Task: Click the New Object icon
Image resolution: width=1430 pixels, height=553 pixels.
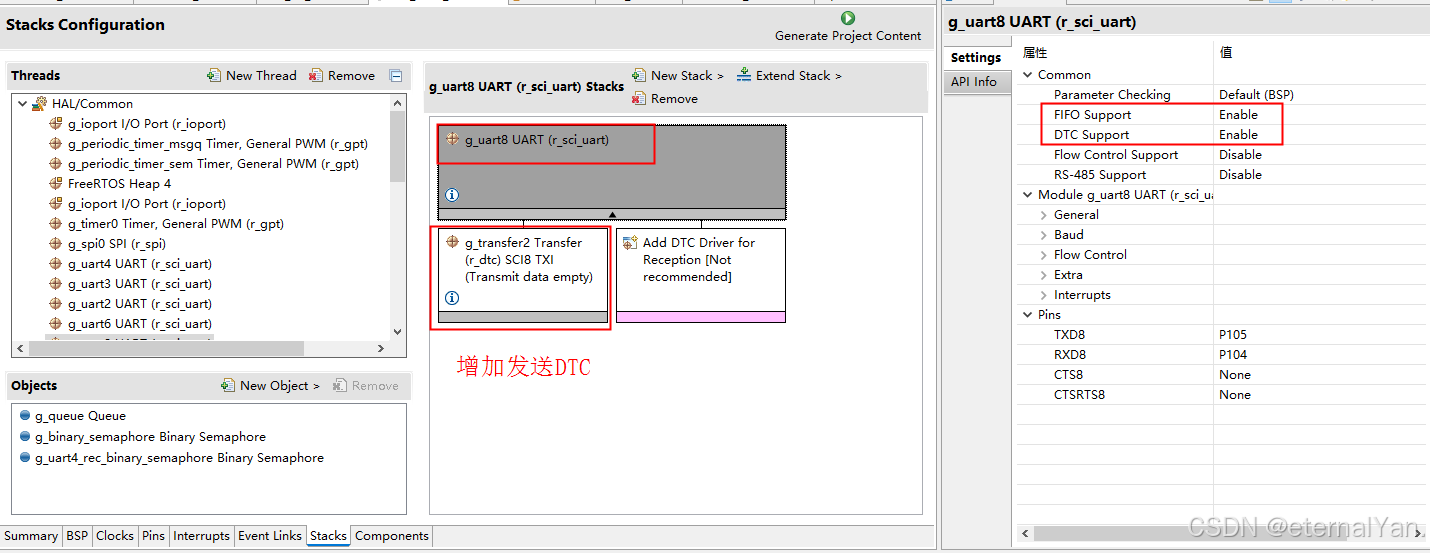Action: click(x=228, y=385)
